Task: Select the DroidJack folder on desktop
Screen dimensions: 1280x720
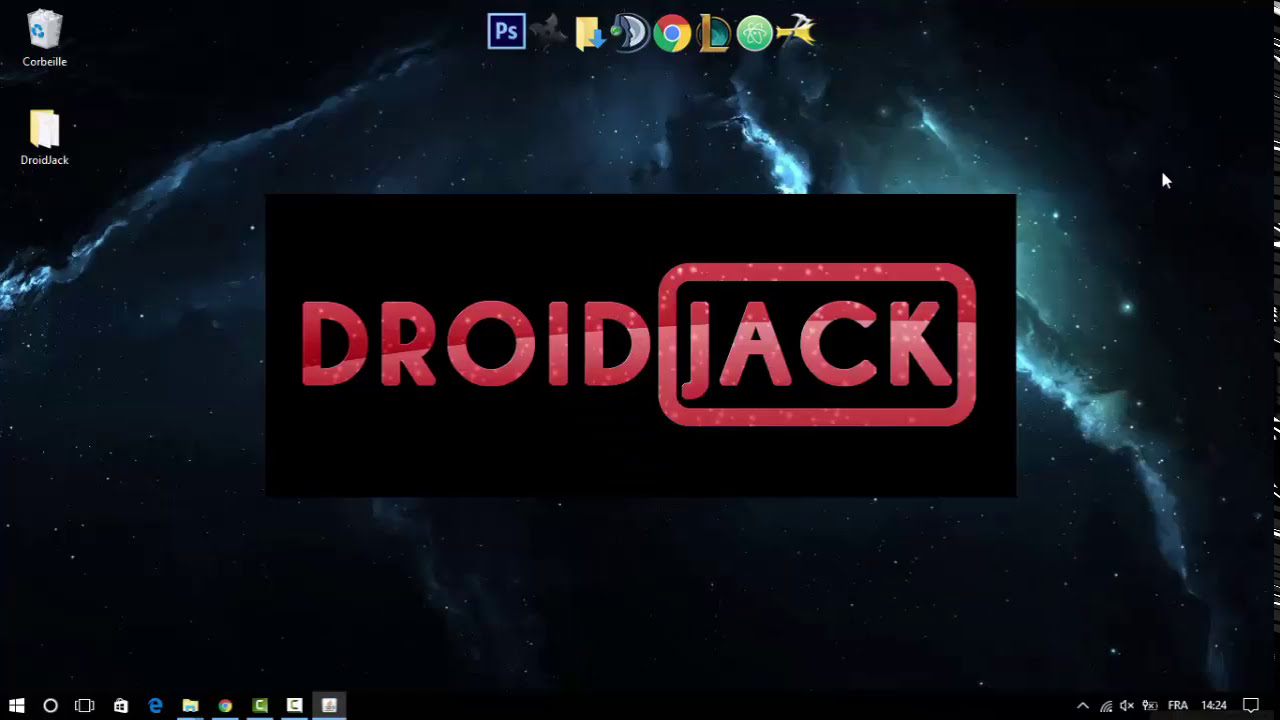Action: point(44,138)
